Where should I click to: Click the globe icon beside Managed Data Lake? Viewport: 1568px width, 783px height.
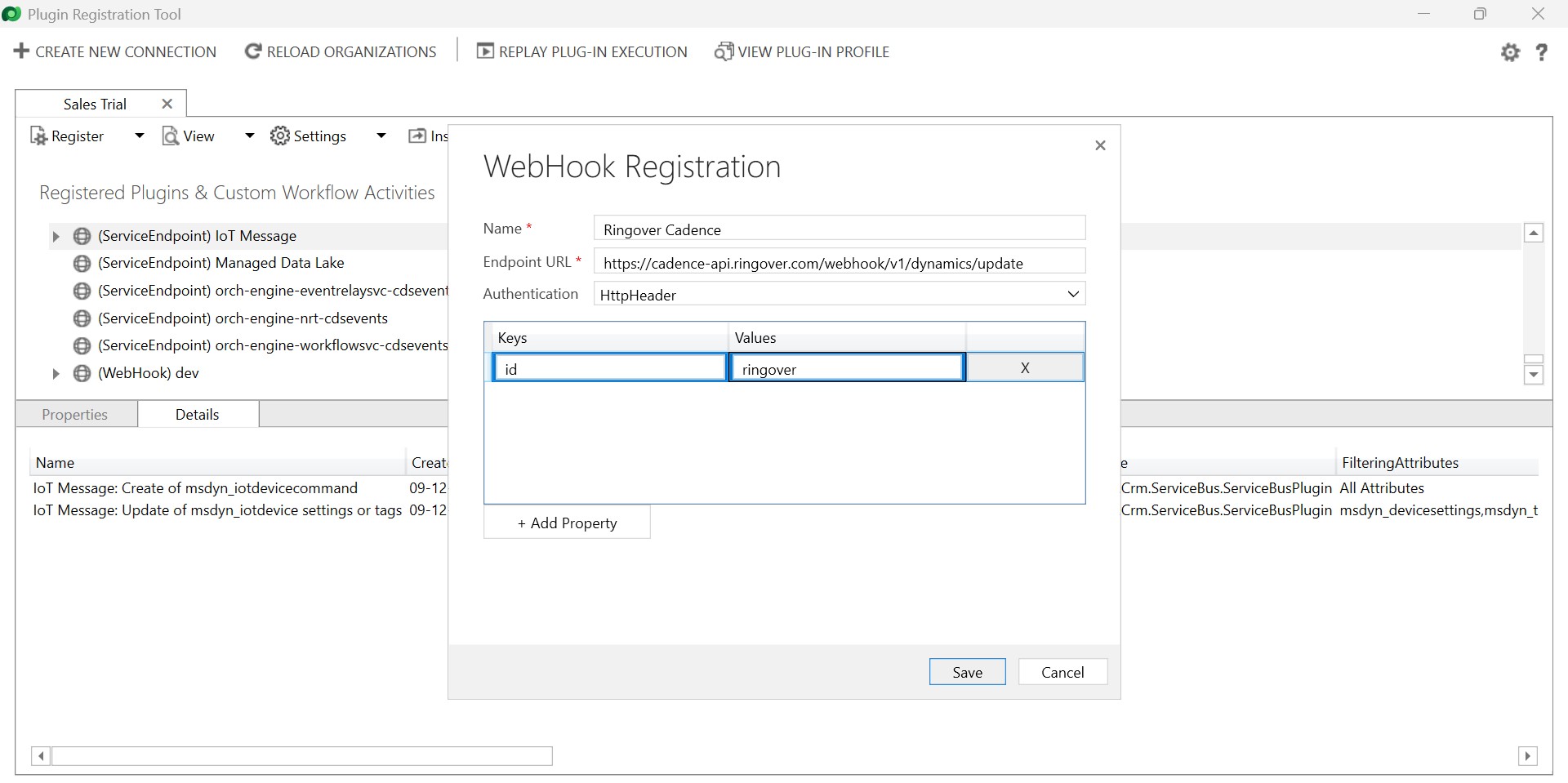(82, 263)
